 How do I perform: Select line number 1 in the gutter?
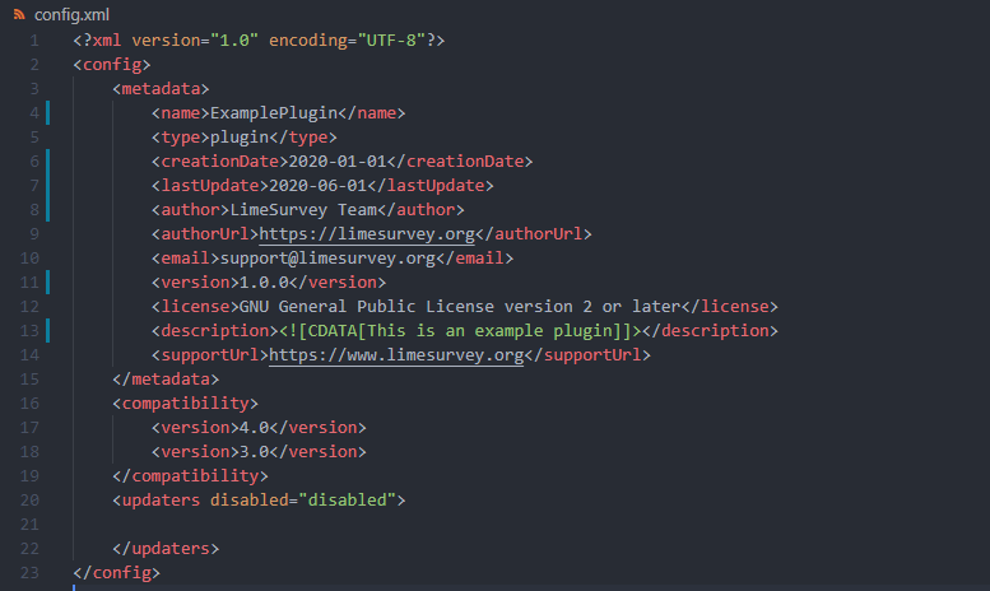click(34, 41)
